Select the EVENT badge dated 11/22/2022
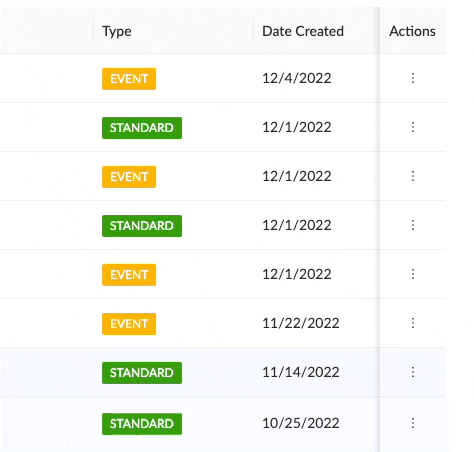Screen dimensions: 474x452 click(x=129, y=324)
